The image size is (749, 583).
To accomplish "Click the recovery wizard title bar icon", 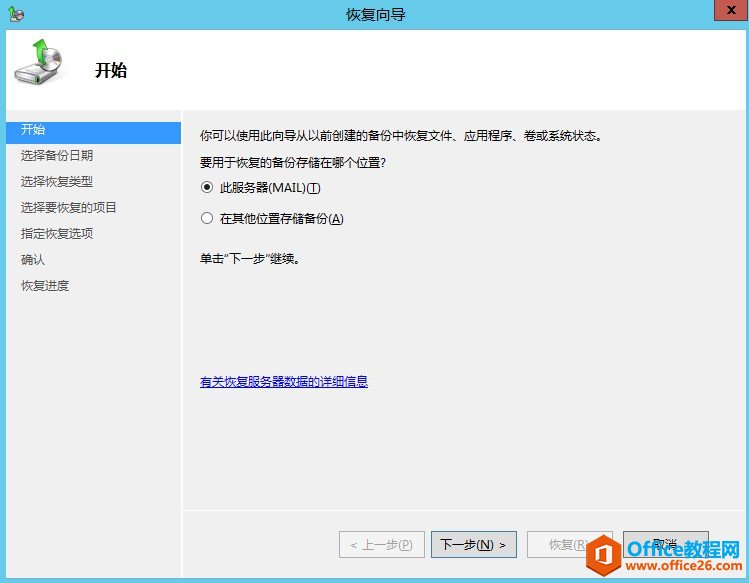I will tap(16, 14).
